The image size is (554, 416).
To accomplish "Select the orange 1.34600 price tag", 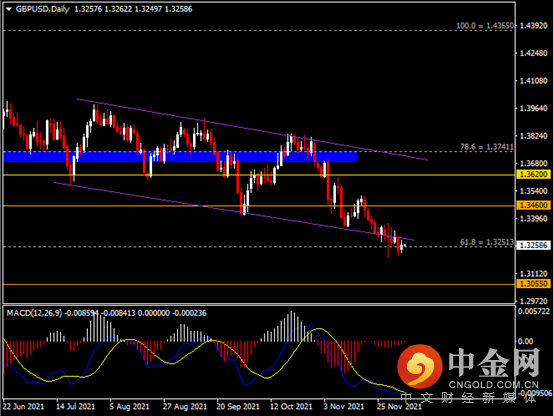I will pyautogui.click(x=533, y=205).
